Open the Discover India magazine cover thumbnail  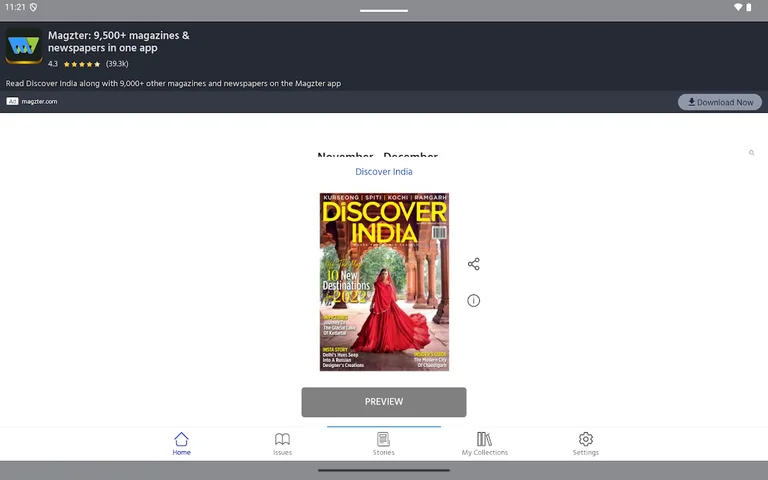tap(384, 282)
